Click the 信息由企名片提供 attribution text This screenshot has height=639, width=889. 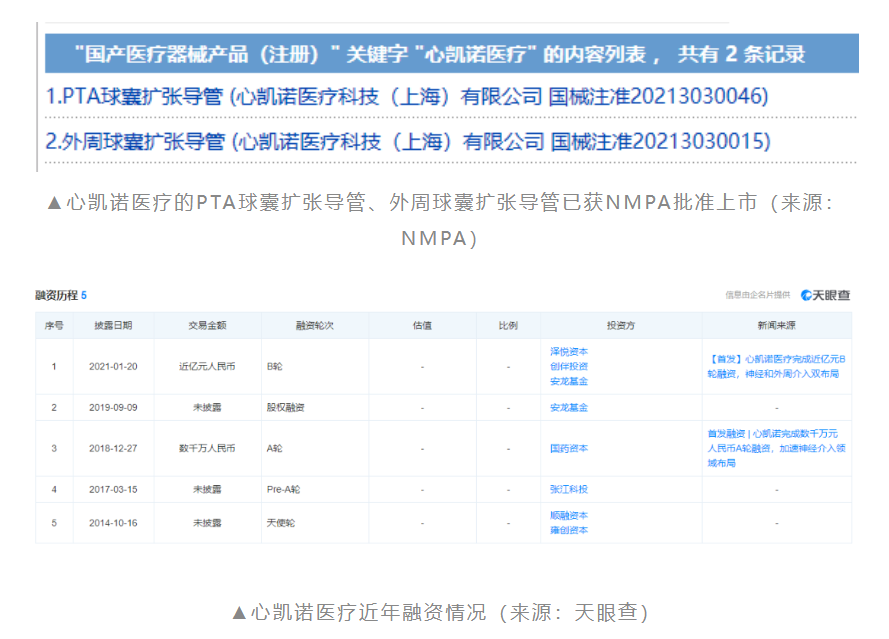click(x=757, y=295)
